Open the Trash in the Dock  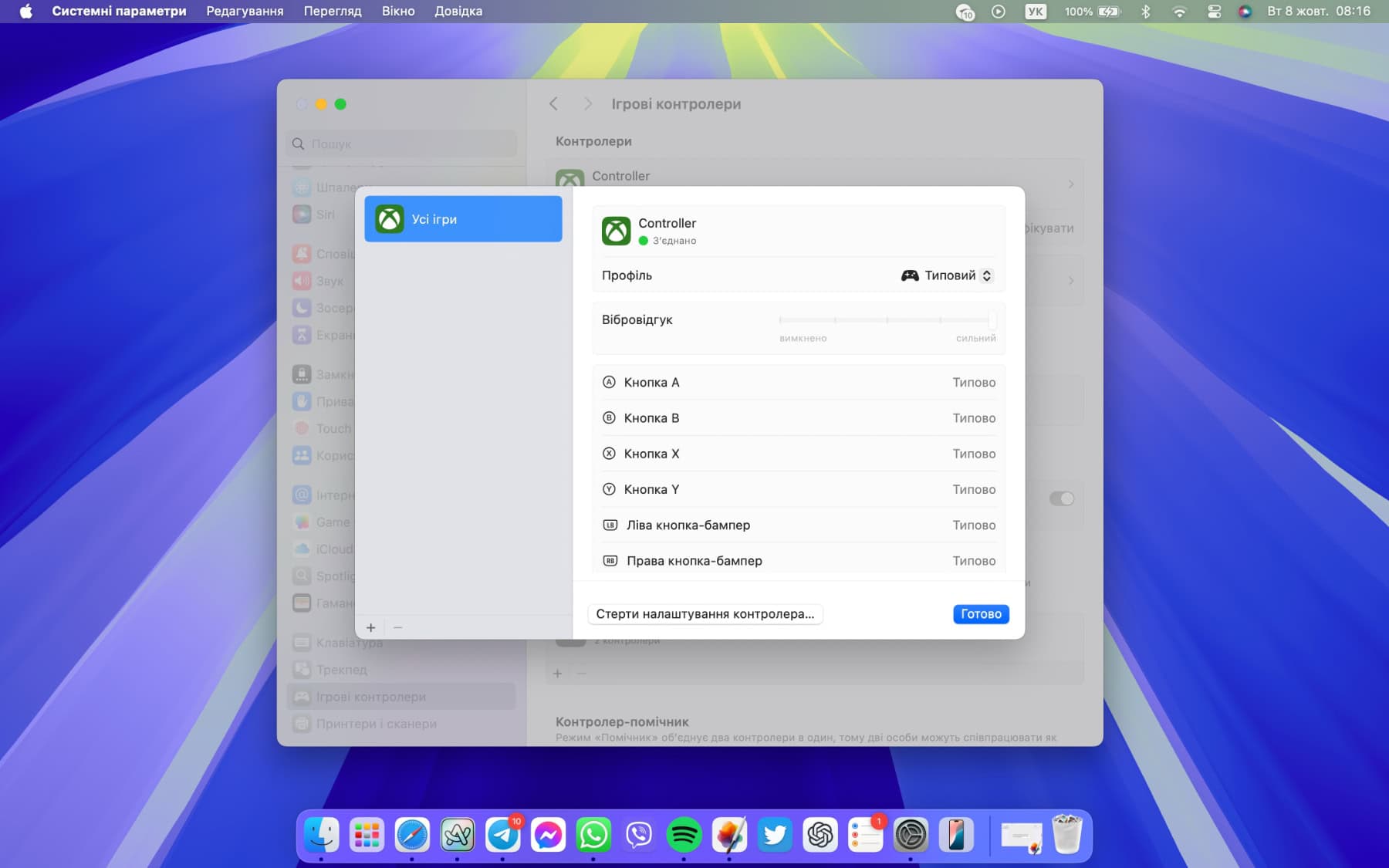[1067, 835]
